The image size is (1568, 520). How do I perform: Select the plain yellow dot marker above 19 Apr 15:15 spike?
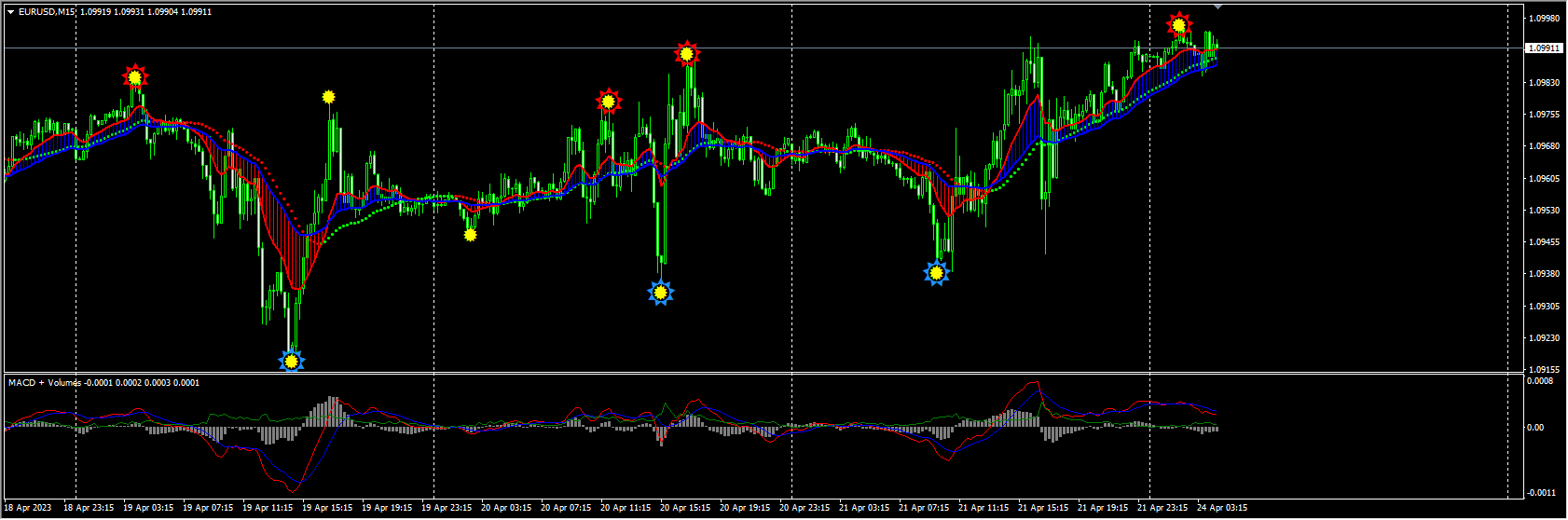pyautogui.click(x=328, y=97)
